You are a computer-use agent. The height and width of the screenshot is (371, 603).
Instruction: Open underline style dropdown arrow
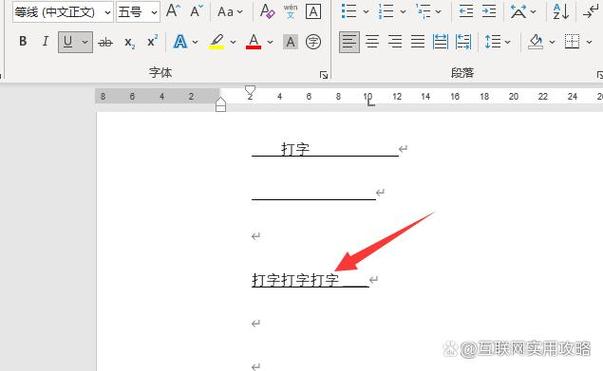85,42
